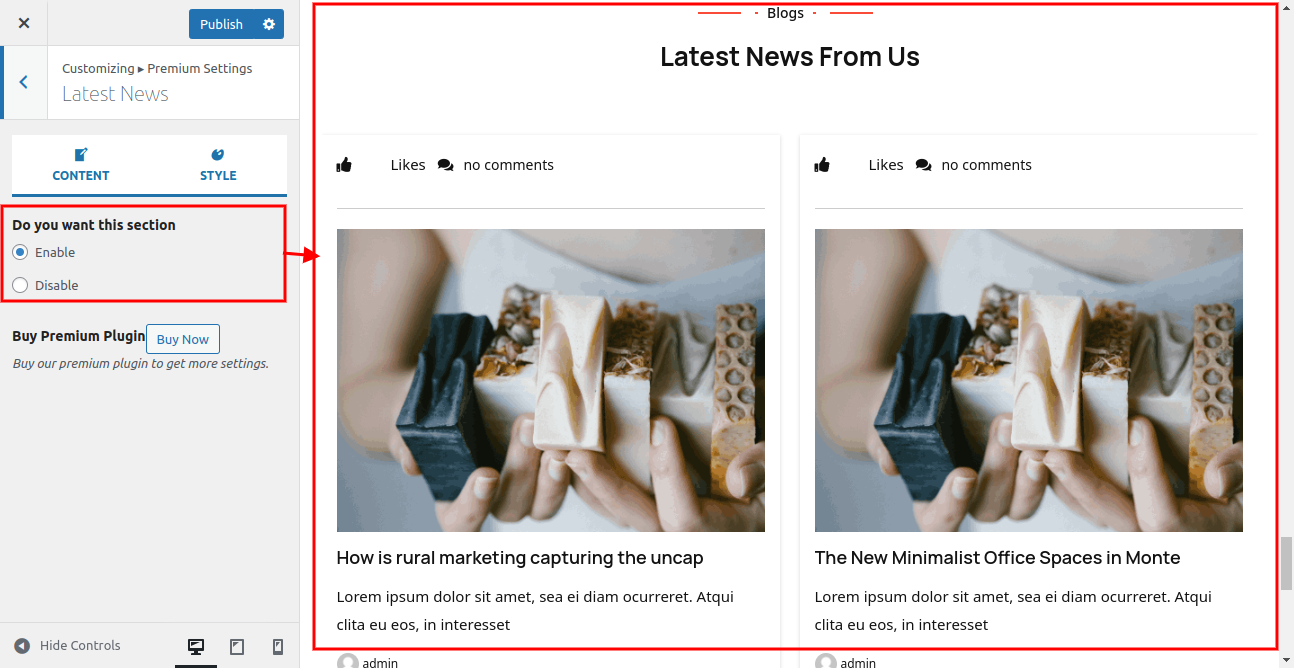Switch to the CONTENT tab
The width and height of the screenshot is (1294, 668).
(x=81, y=165)
